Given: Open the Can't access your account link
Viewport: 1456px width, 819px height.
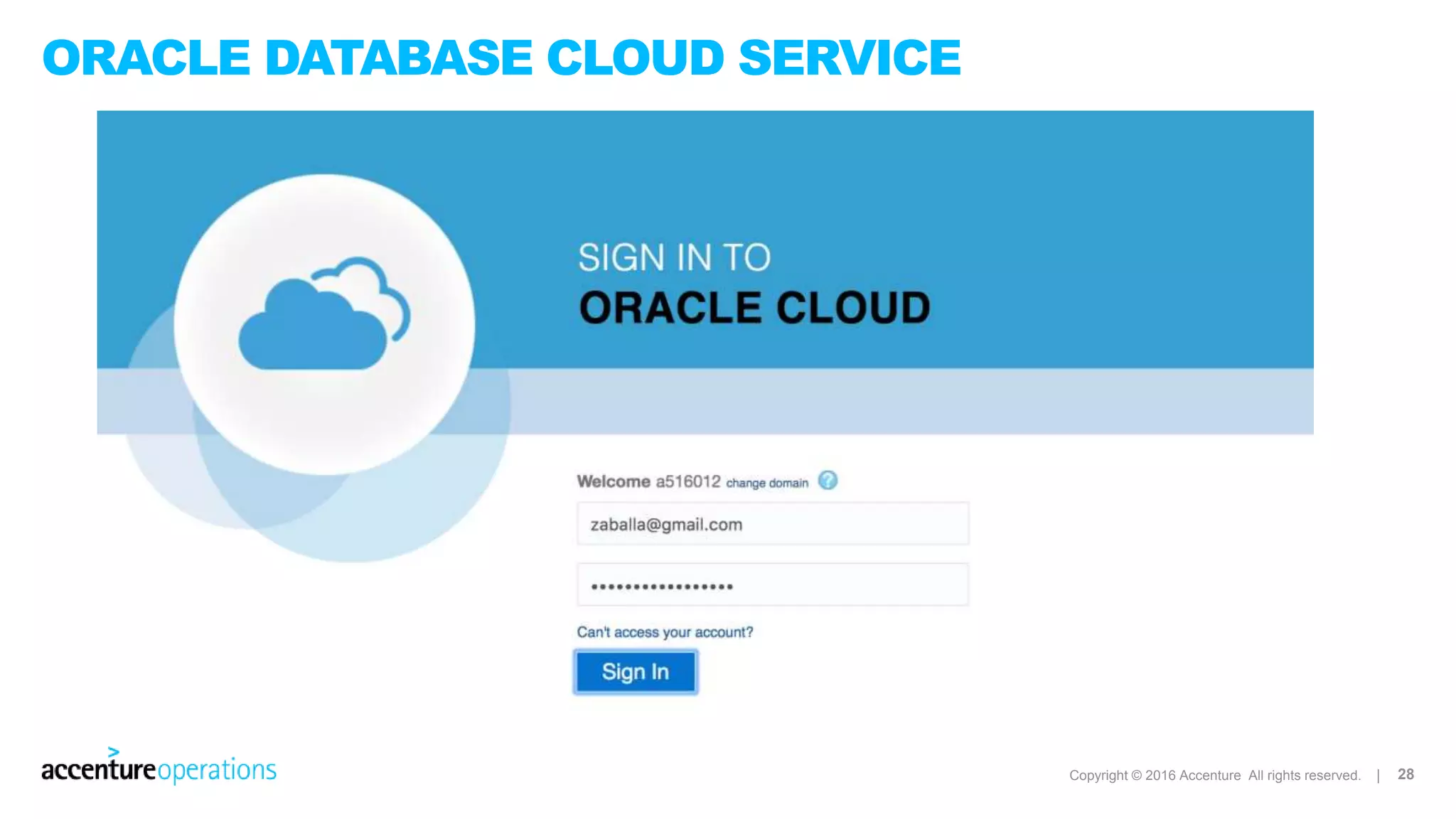Looking at the screenshot, I should pos(665,632).
